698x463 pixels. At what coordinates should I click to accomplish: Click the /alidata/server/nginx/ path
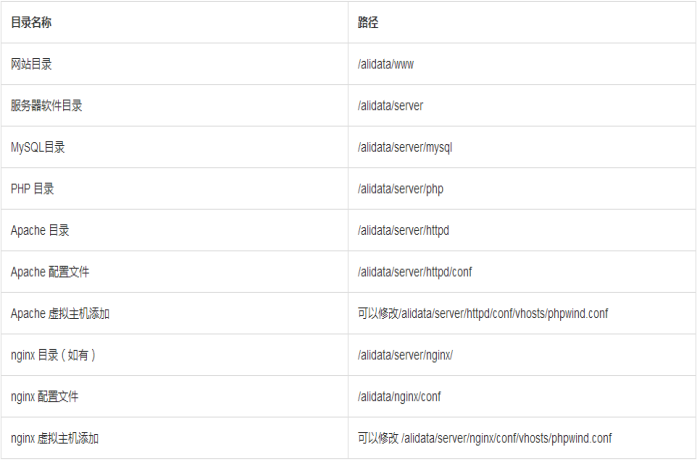coord(405,355)
